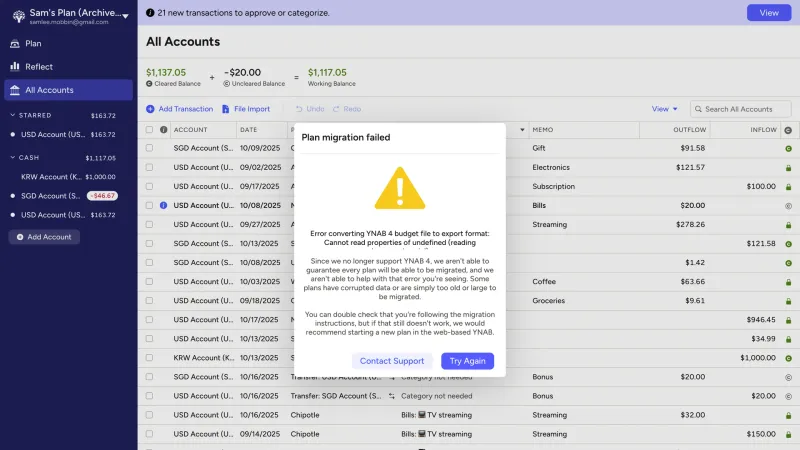Click the Inflow column header
Viewport: 800px width, 450px height.
[x=763, y=130]
